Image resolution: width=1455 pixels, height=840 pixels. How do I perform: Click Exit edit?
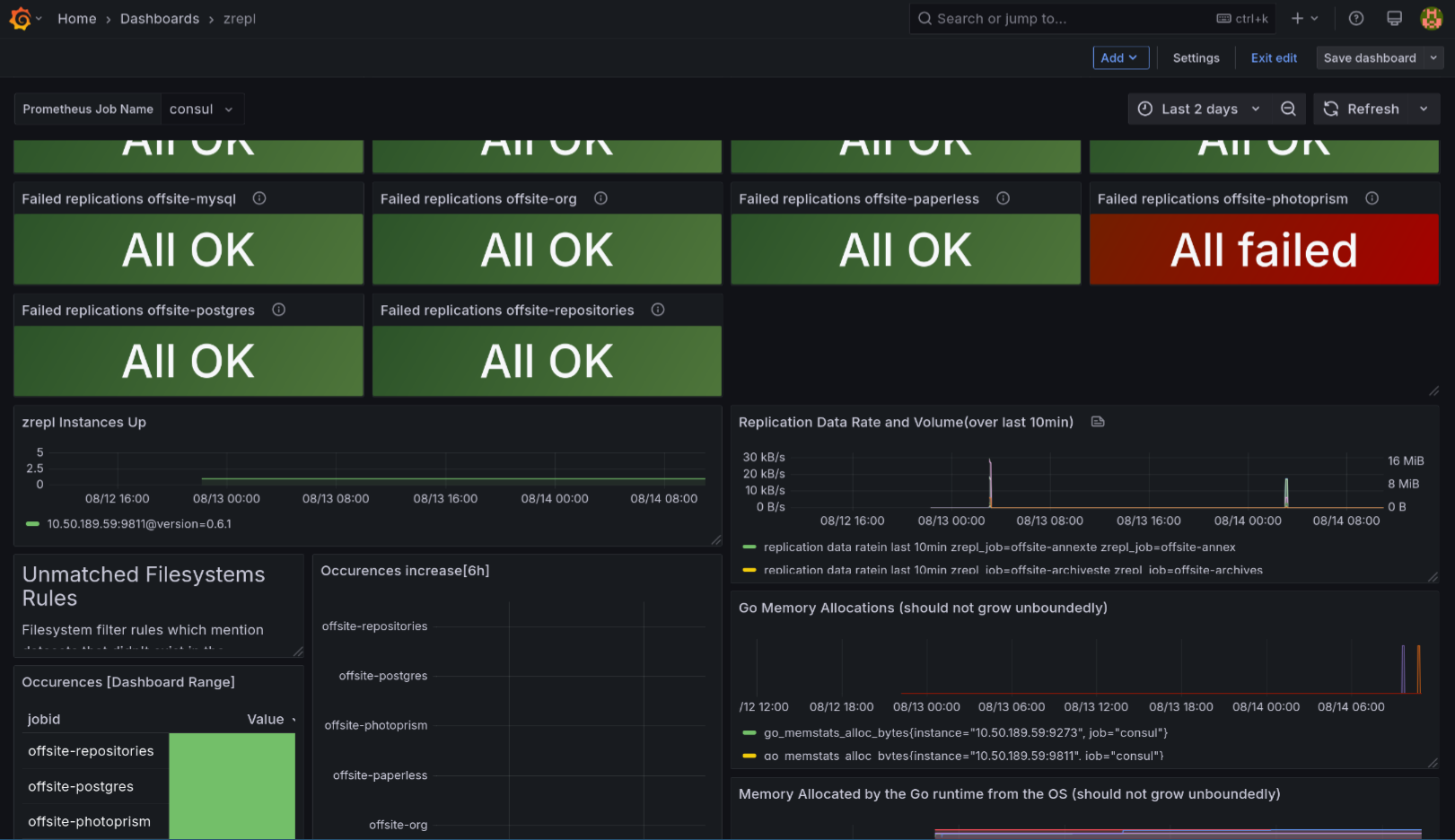pos(1274,57)
